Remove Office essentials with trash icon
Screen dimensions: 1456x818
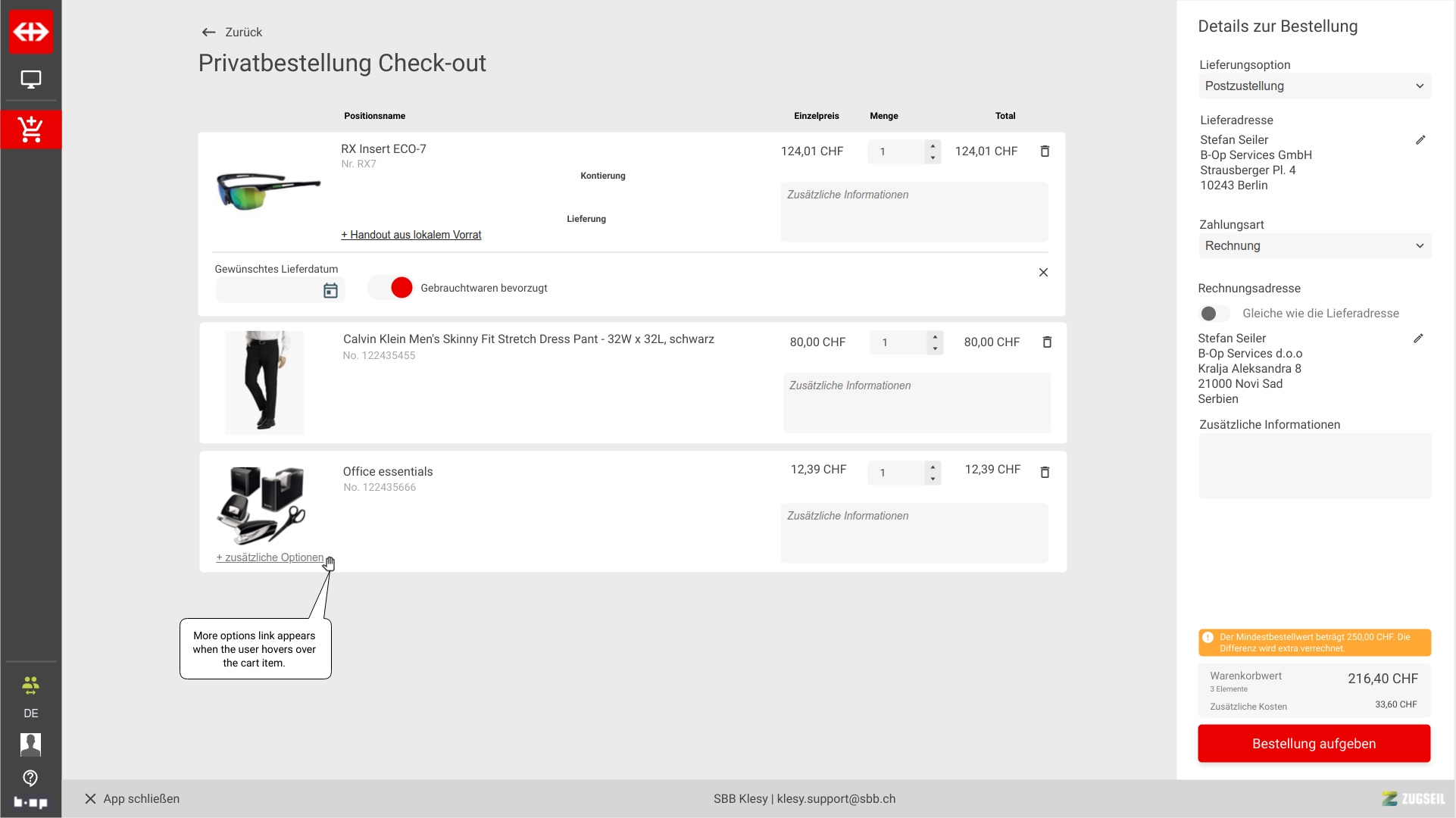tap(1045, 473)
